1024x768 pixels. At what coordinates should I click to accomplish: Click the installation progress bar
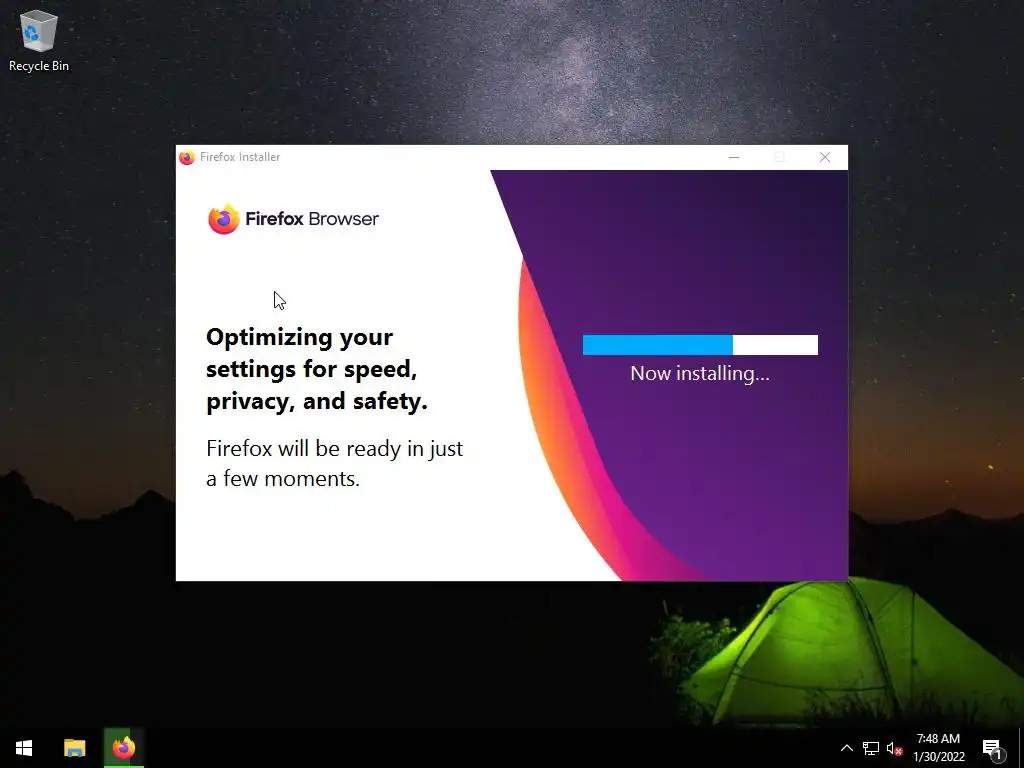(x=700, y=345)
